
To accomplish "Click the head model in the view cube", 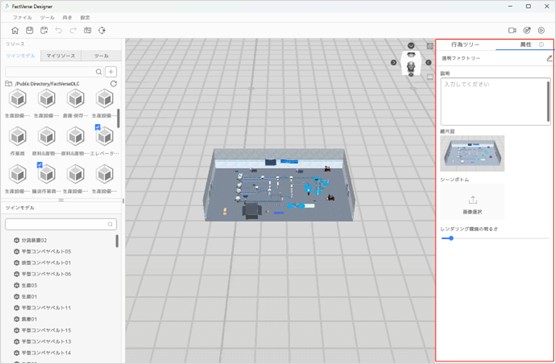I will point(411,66).
